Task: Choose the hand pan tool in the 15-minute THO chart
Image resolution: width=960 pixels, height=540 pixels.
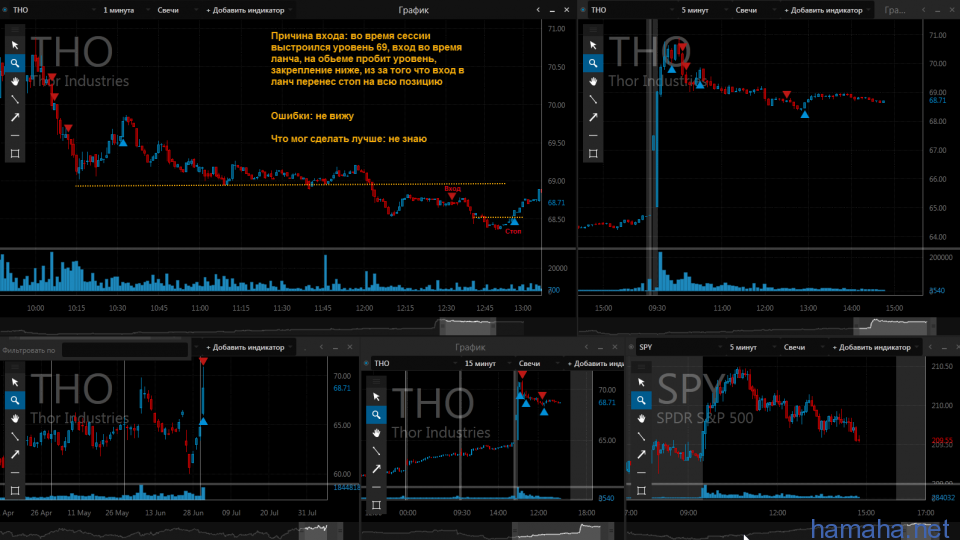Action: coord(376,433)
